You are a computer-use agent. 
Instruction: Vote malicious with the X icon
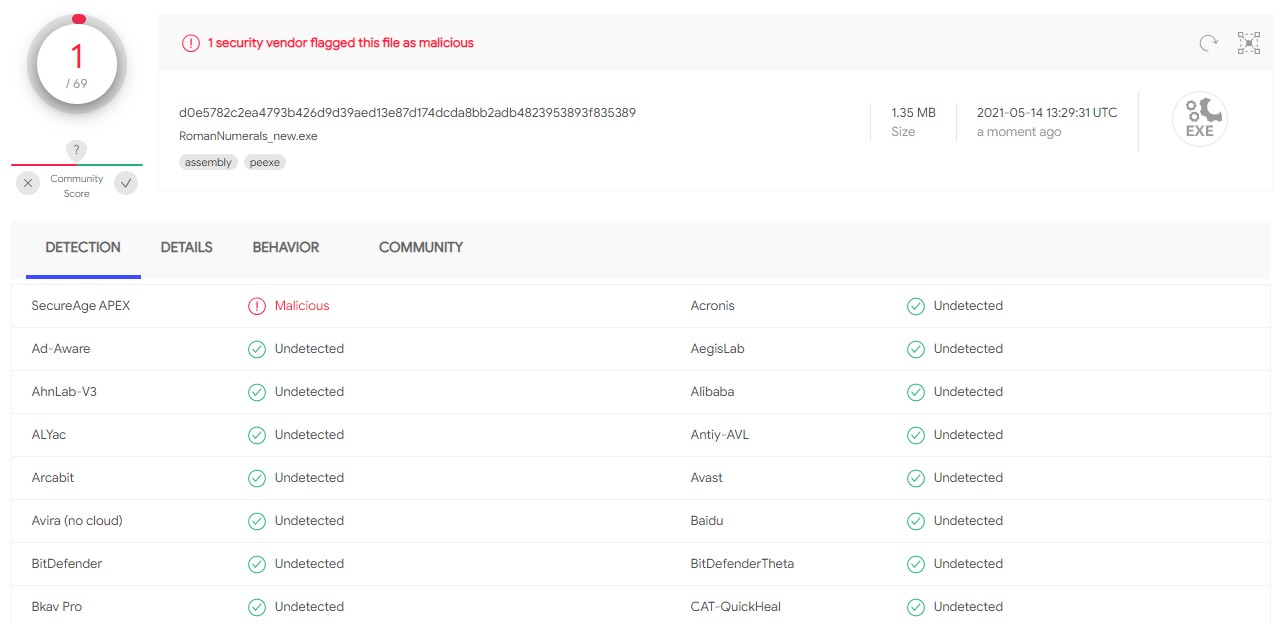pyautogui.click(x=28, y=183)
